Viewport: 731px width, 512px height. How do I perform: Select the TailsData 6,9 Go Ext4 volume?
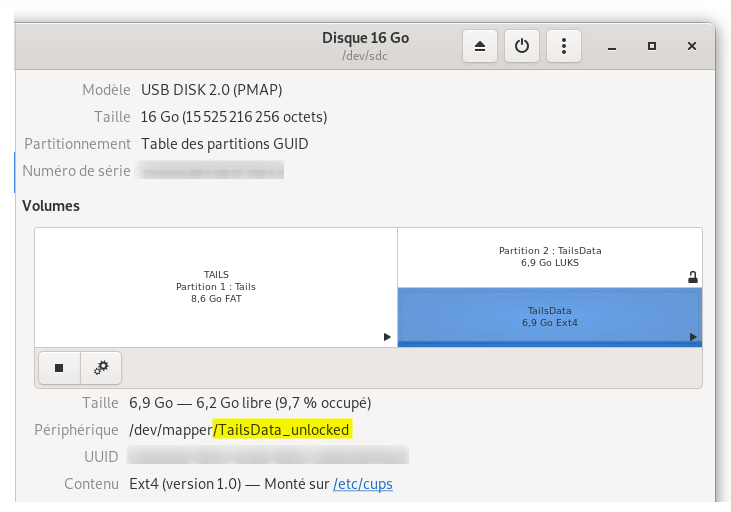click(x=549, y=316)
